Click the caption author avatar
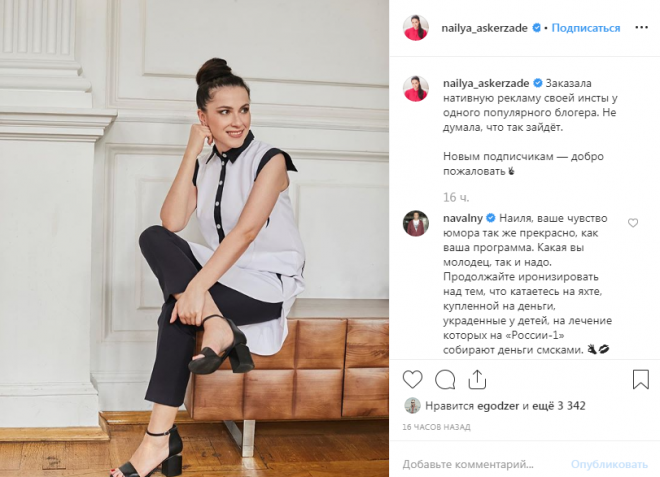Image resolution: width=660 pixels, height=477 pixels. (x=415, y=88)
